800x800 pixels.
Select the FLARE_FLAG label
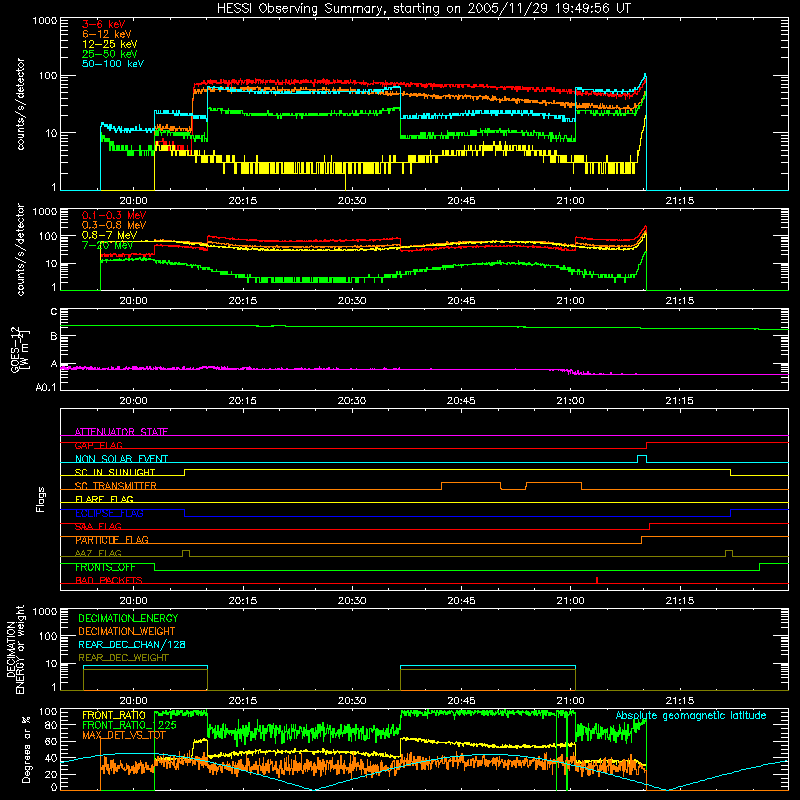[104, 499]
